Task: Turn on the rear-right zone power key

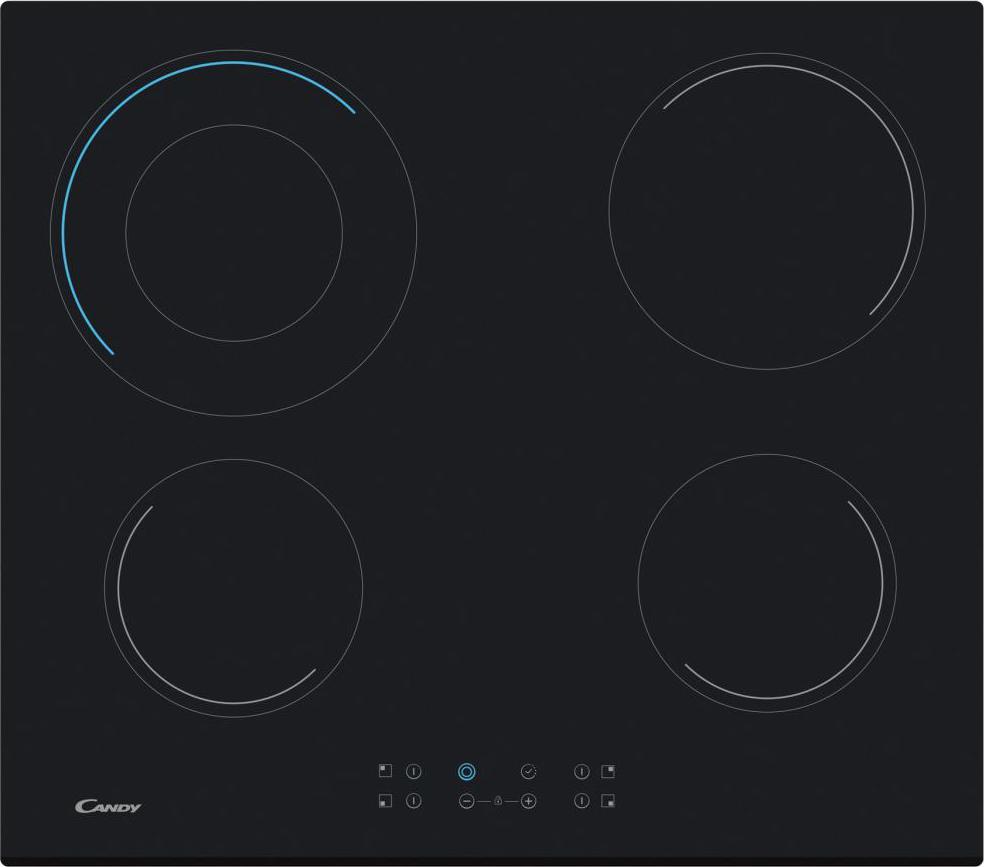Action: 582,772
